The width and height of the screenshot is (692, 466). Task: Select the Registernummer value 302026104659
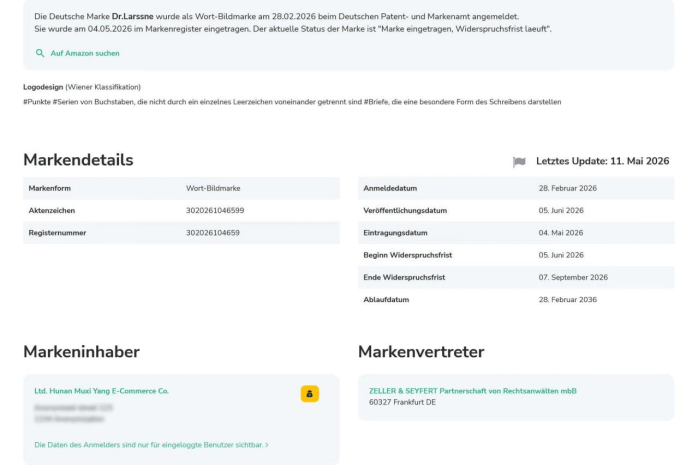(x=213, y=233)
